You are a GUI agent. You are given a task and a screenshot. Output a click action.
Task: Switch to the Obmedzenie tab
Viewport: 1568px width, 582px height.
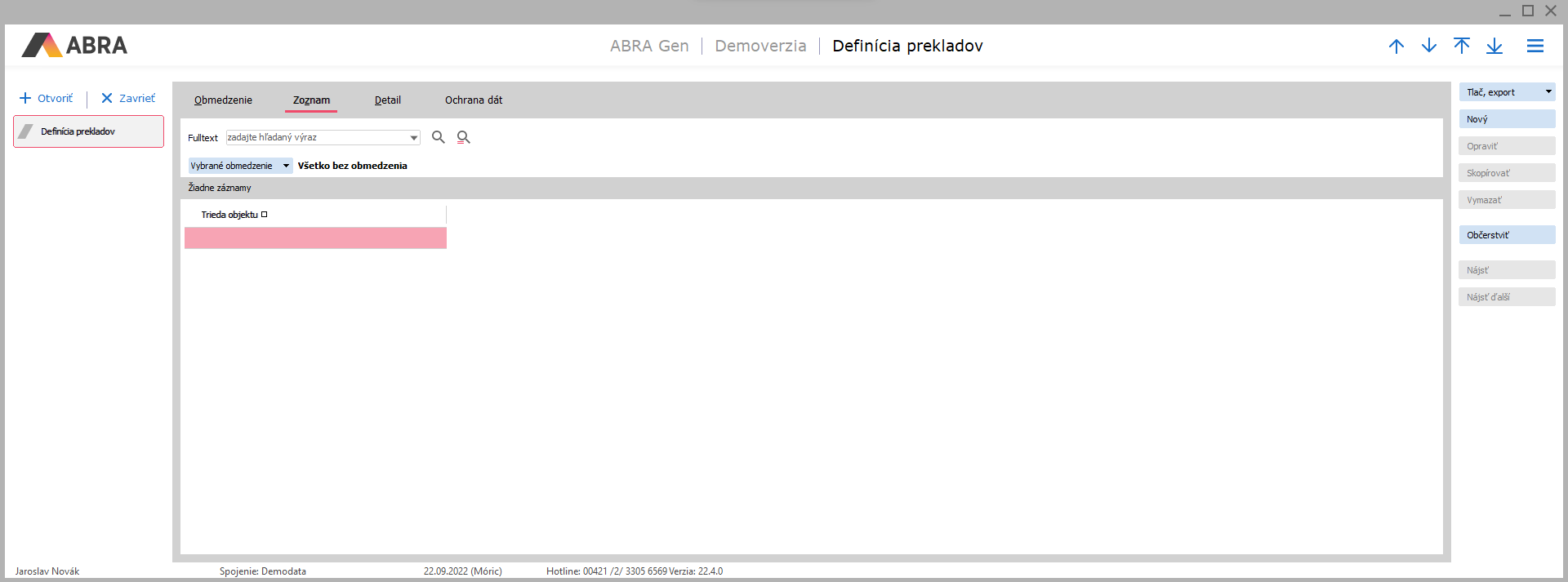point(223,100)
